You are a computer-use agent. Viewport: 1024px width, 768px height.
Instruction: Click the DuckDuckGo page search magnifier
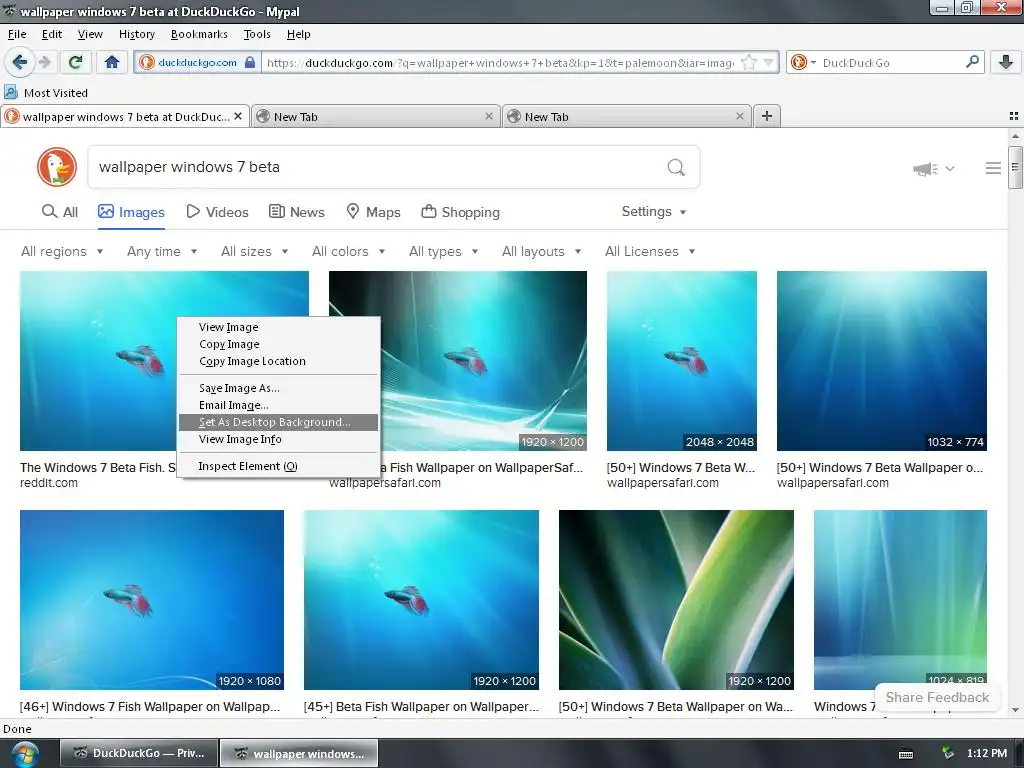pos(676,168)
